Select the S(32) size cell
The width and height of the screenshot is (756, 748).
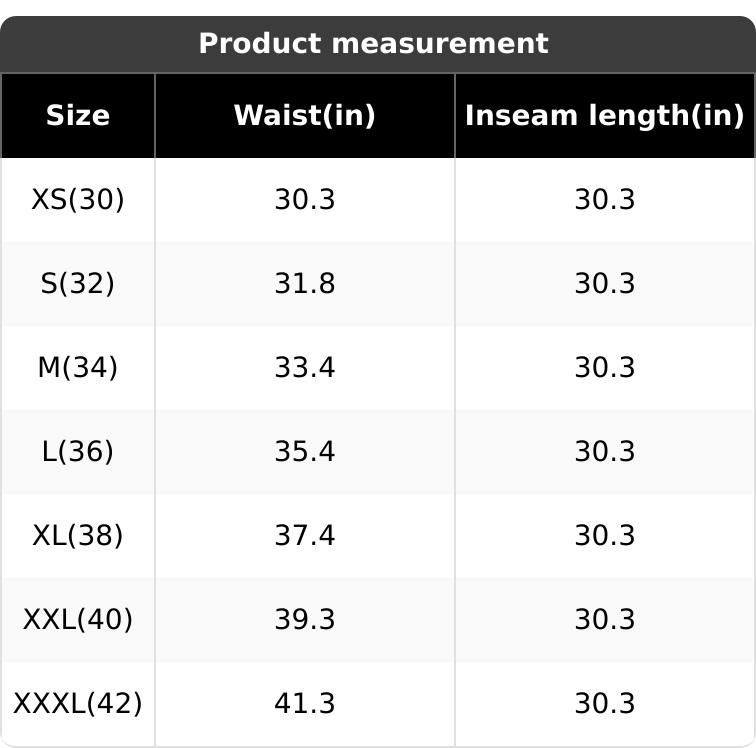pos(78,284)
